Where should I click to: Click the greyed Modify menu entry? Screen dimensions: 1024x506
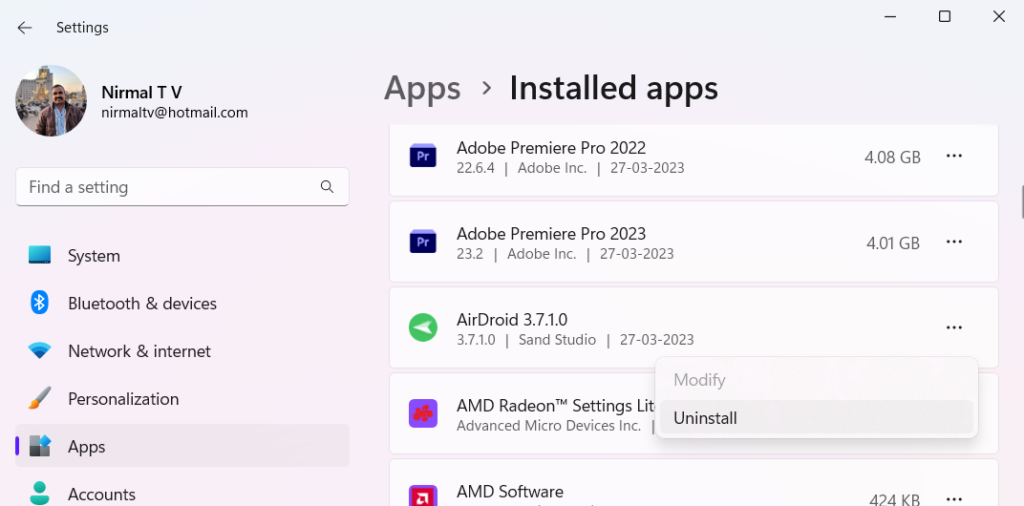tap(816, 379)
